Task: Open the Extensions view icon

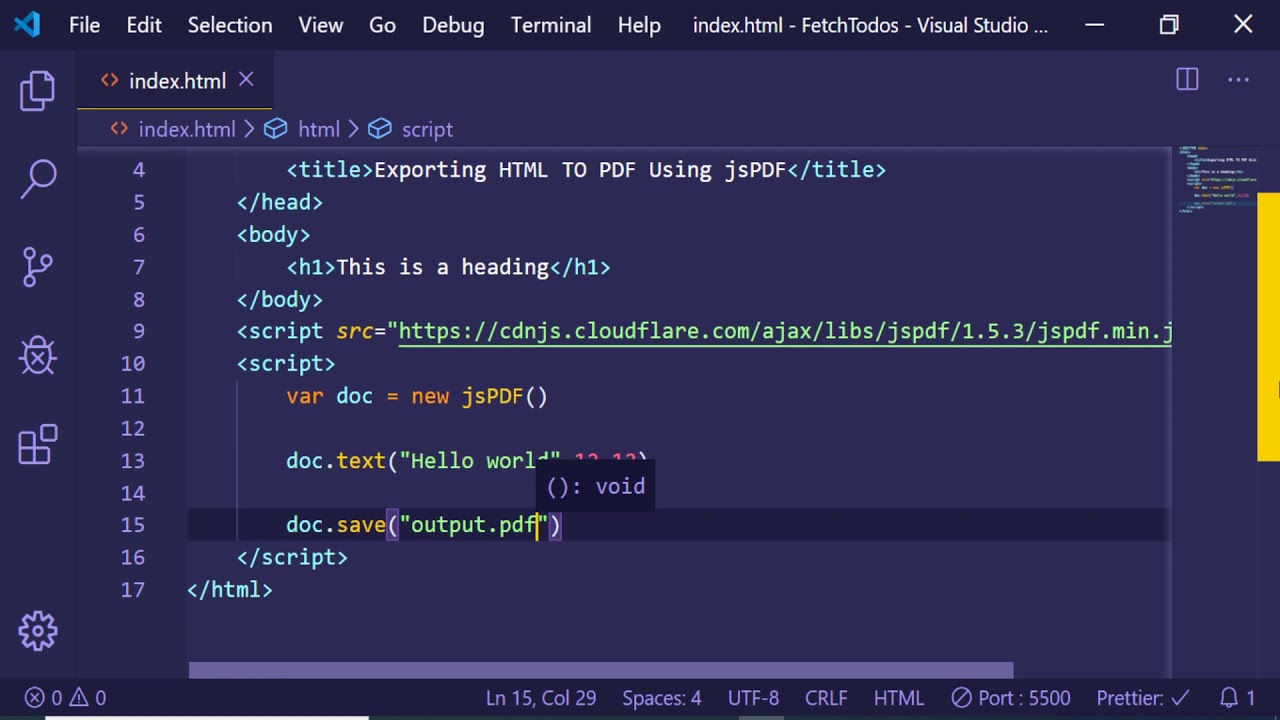Action: pyautogui.click(x=38, y=444)
